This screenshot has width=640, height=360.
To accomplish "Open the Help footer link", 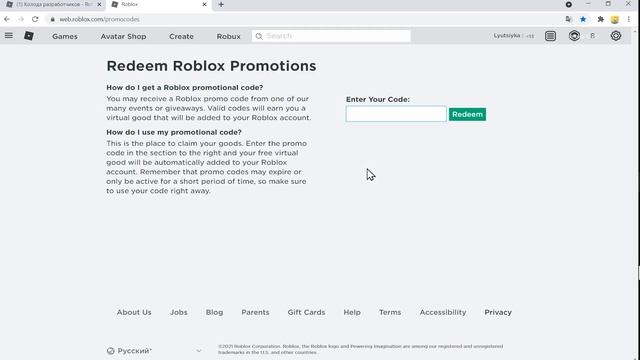I will click(x=352, y=312).
